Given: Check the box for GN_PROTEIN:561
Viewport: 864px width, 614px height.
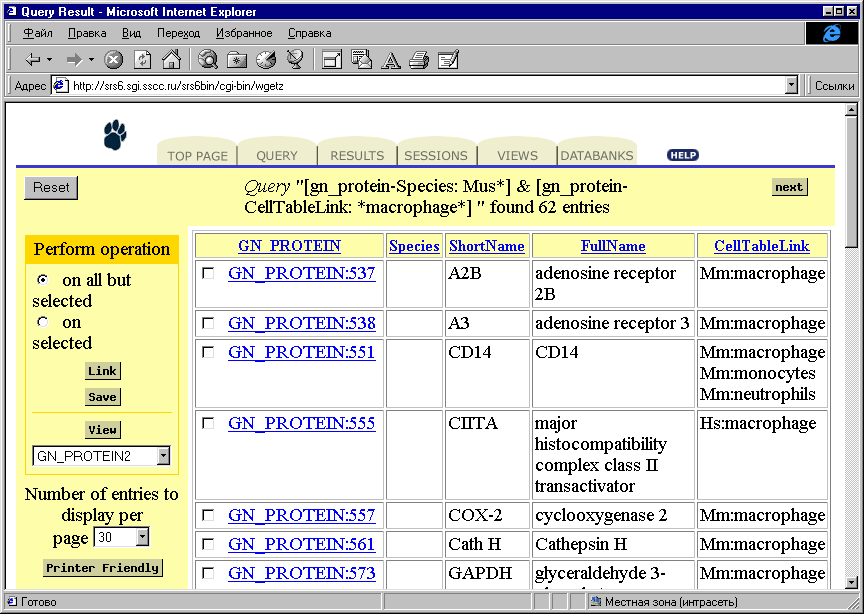Looking at the screenshot, I should click(x=208, y=544).
